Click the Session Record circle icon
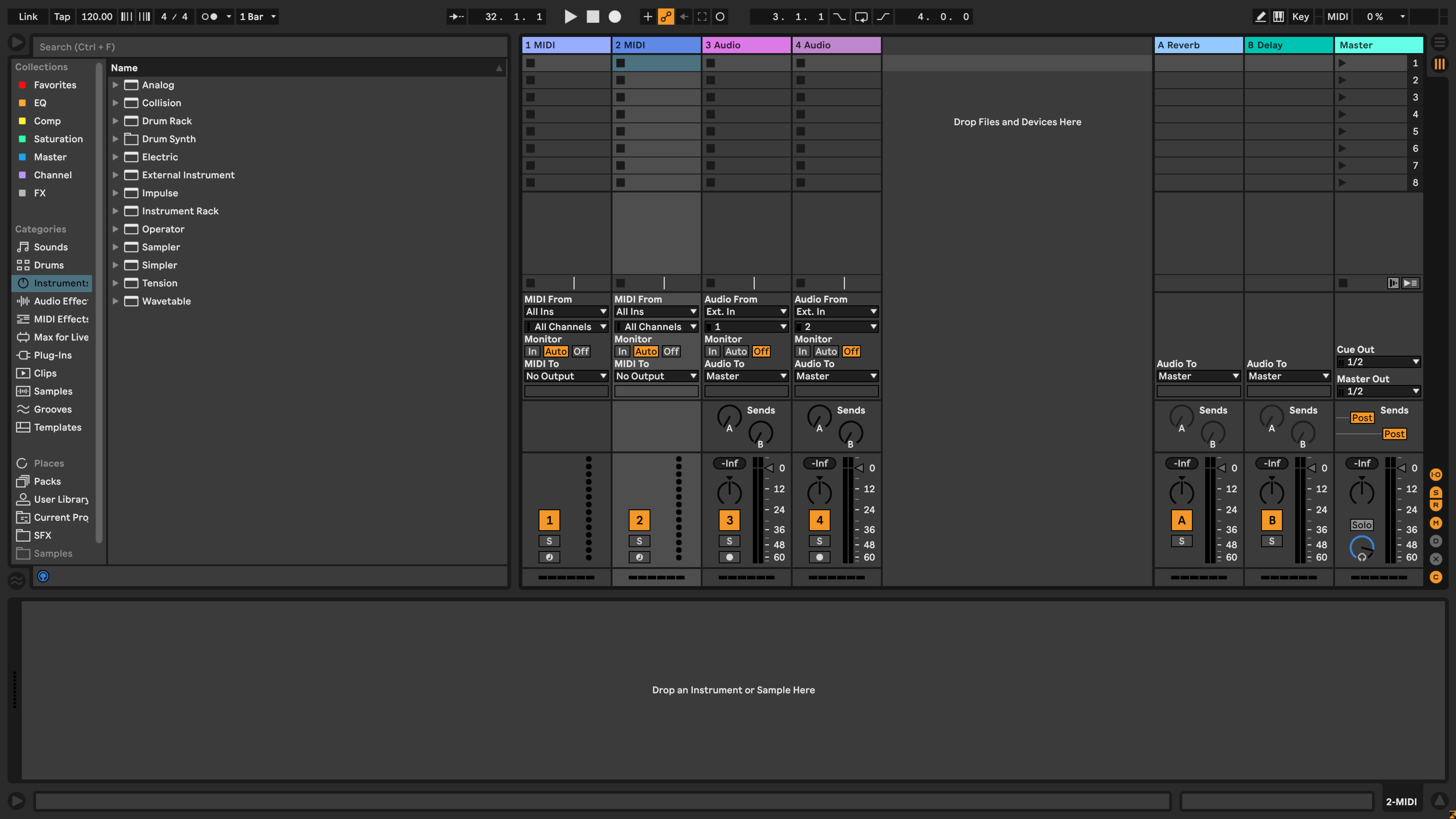 [x=720, y=16]
